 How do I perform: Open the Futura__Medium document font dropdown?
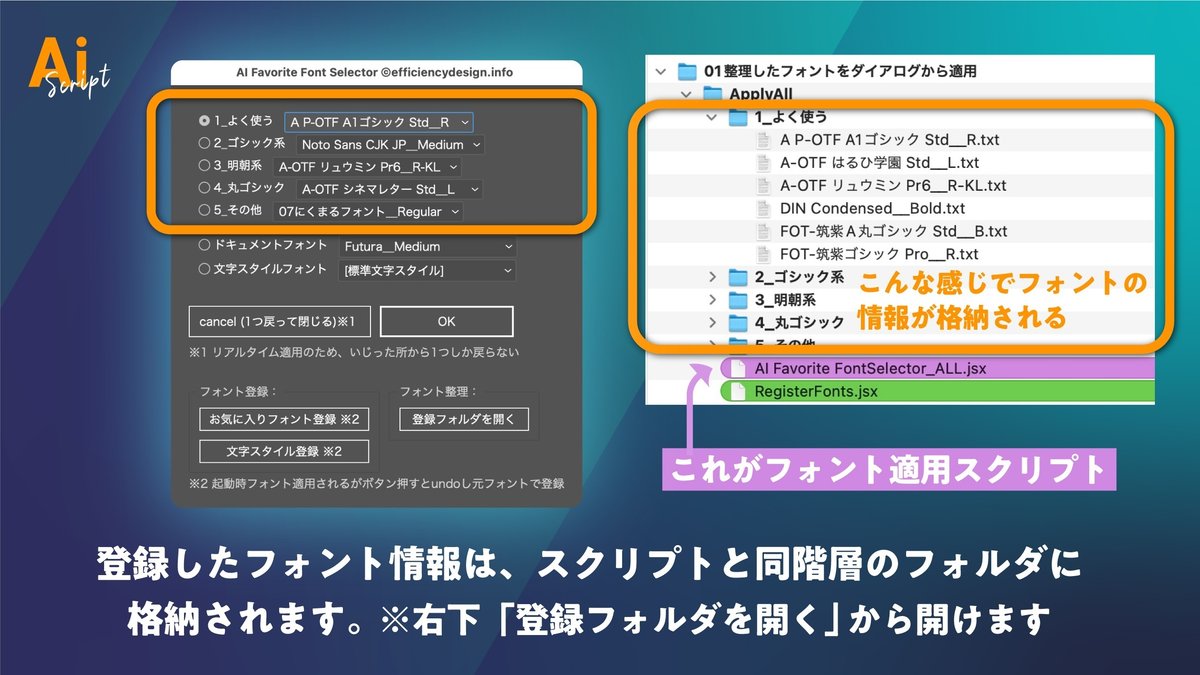click(427, 246)
